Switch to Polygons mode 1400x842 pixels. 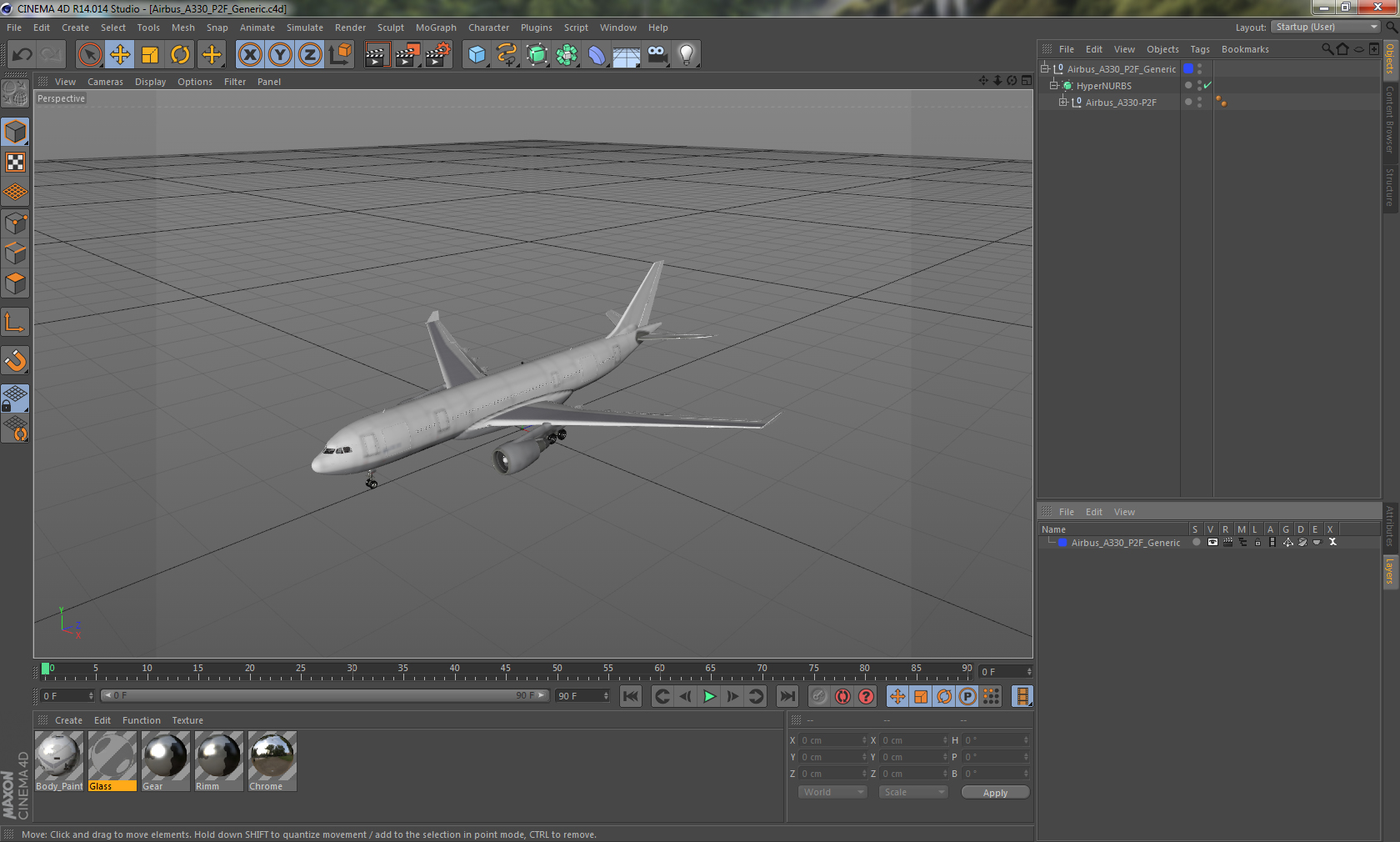(15, 283)
